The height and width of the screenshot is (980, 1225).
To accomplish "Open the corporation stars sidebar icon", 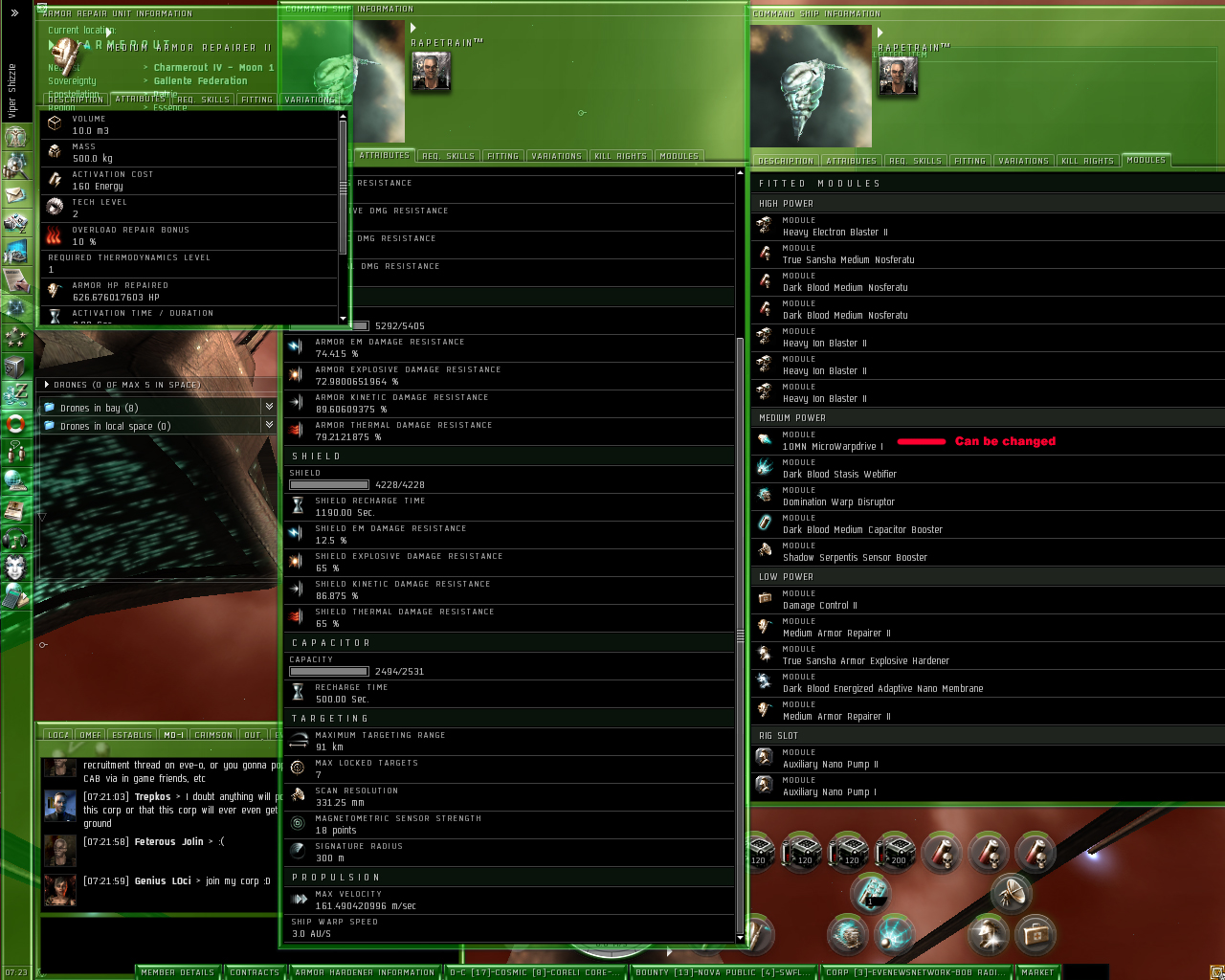I will click(15, 337).
